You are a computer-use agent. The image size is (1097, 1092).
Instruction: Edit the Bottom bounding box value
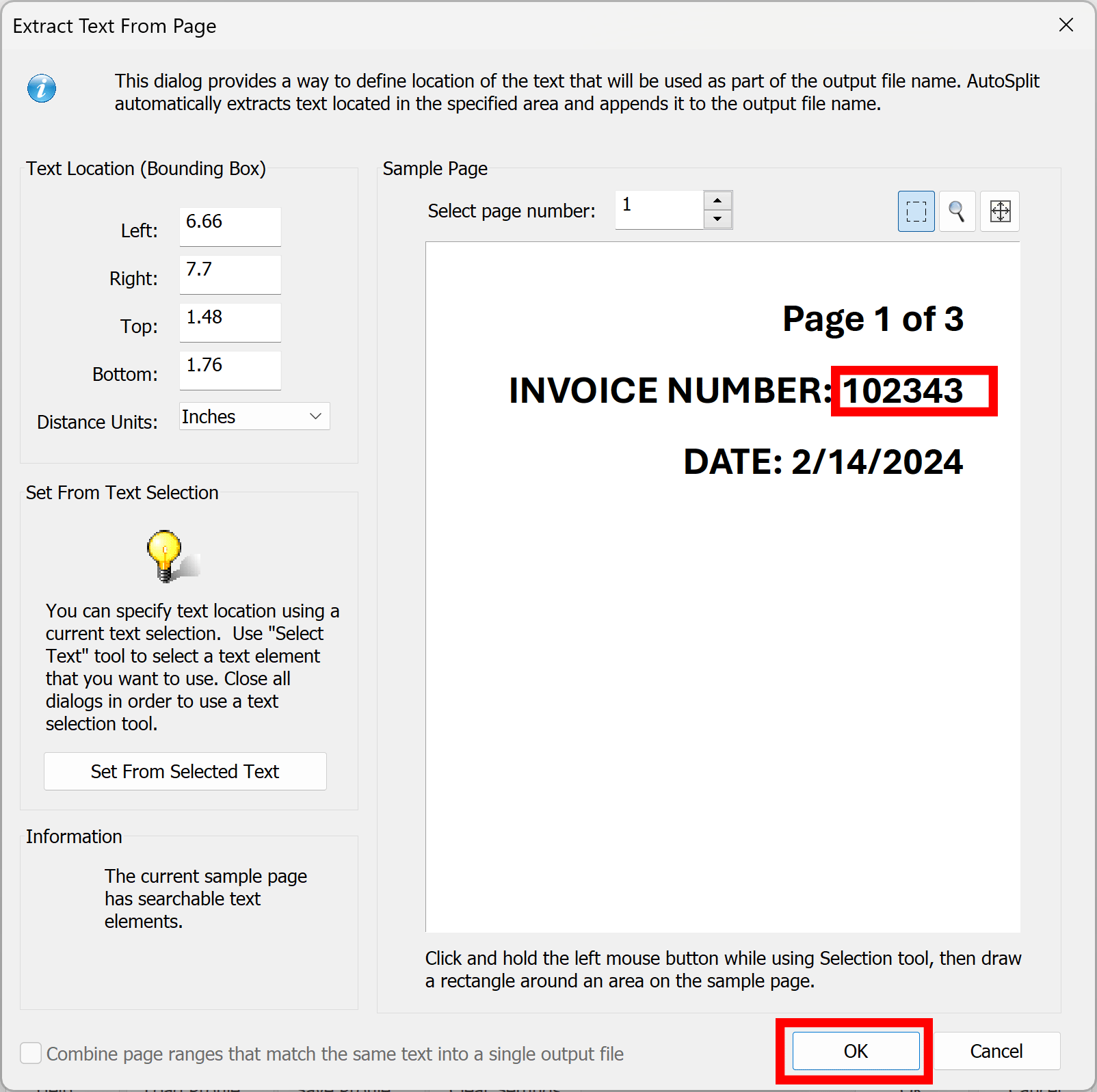(x=230, y=370)
